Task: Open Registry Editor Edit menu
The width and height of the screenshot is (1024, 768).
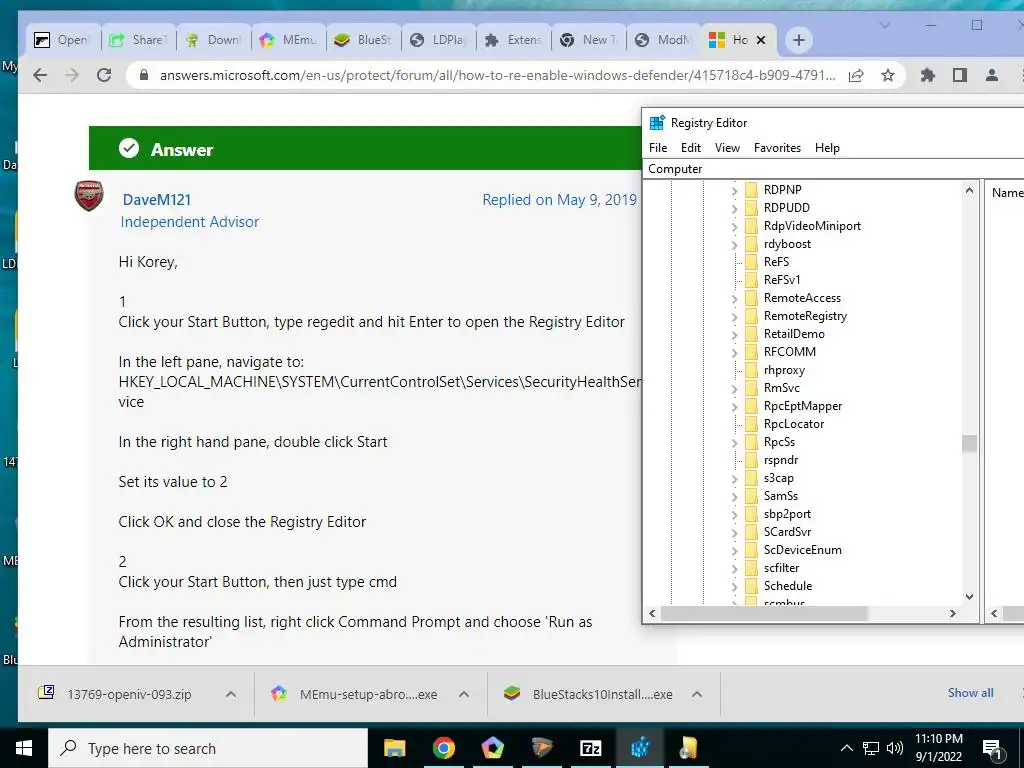Action: tap(690, 148)
